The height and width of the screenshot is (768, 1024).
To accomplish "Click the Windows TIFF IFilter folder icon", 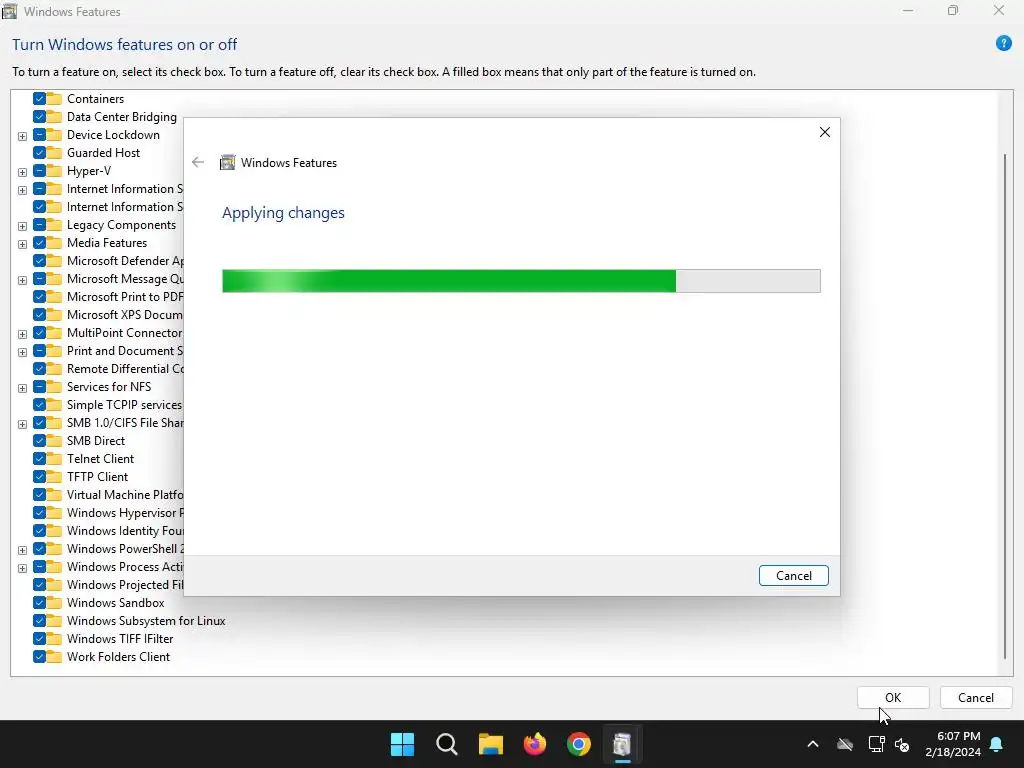I will 54,639.
